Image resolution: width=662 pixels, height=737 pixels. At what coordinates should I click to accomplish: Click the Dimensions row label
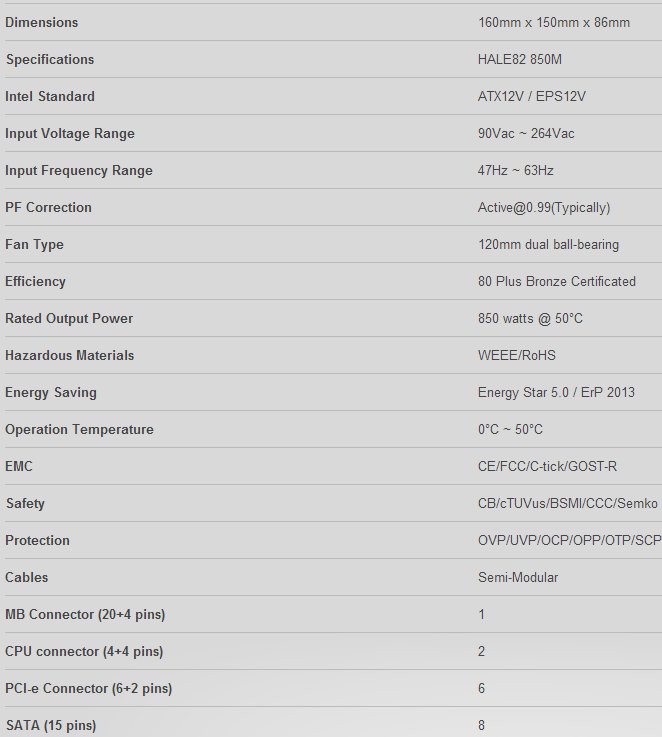tap(41, 23)
